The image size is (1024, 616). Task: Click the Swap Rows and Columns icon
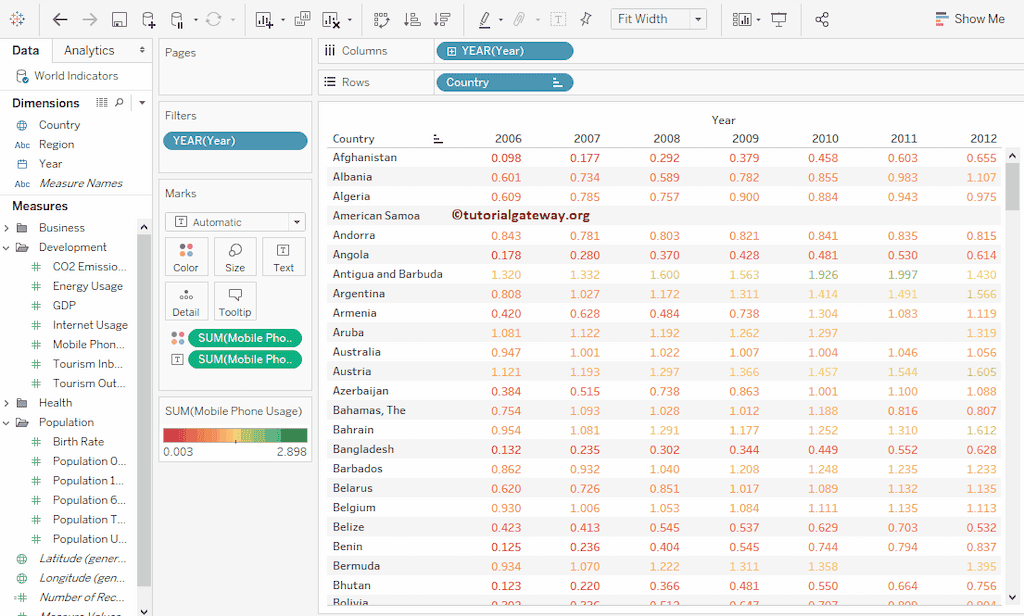[381, 19]
